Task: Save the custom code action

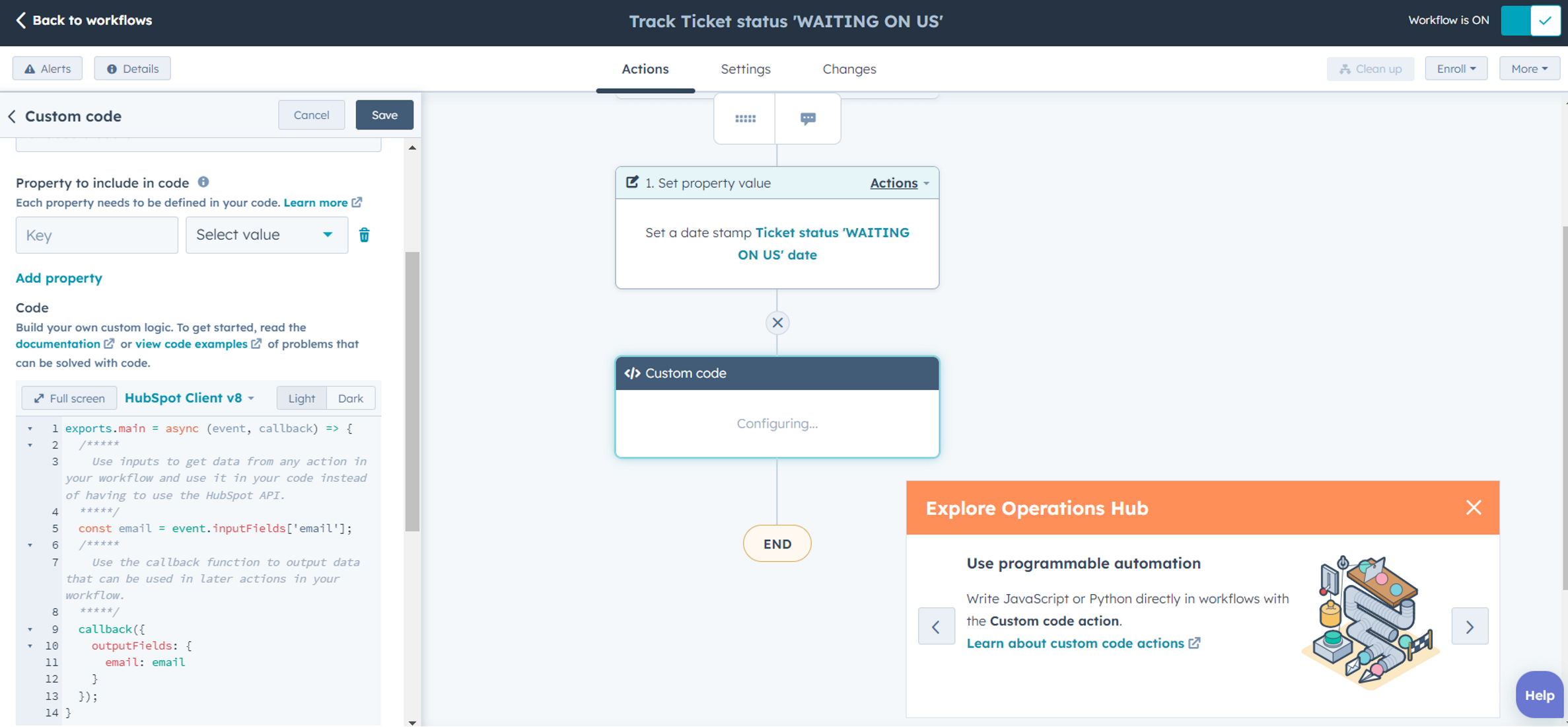Action: 384,115
